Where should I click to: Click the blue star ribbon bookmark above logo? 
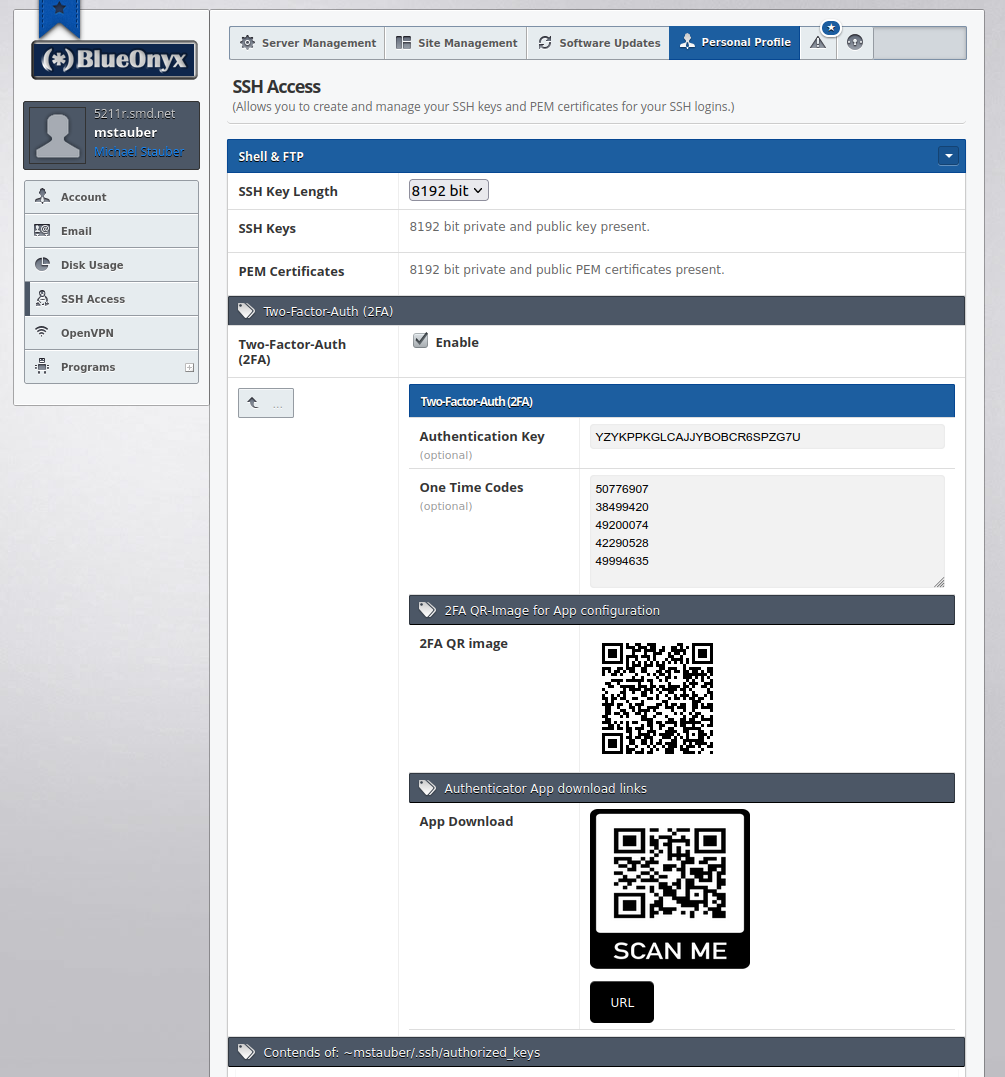[60, 17]
